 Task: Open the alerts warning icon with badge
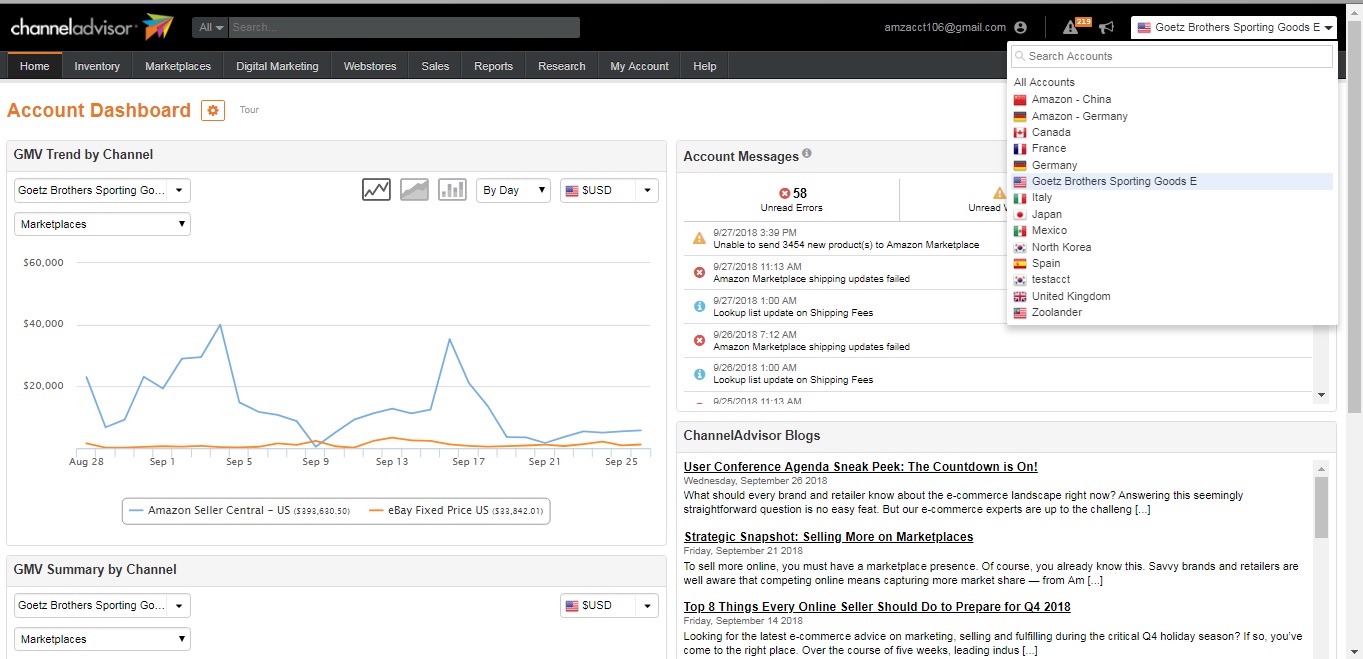(1072, 27)
